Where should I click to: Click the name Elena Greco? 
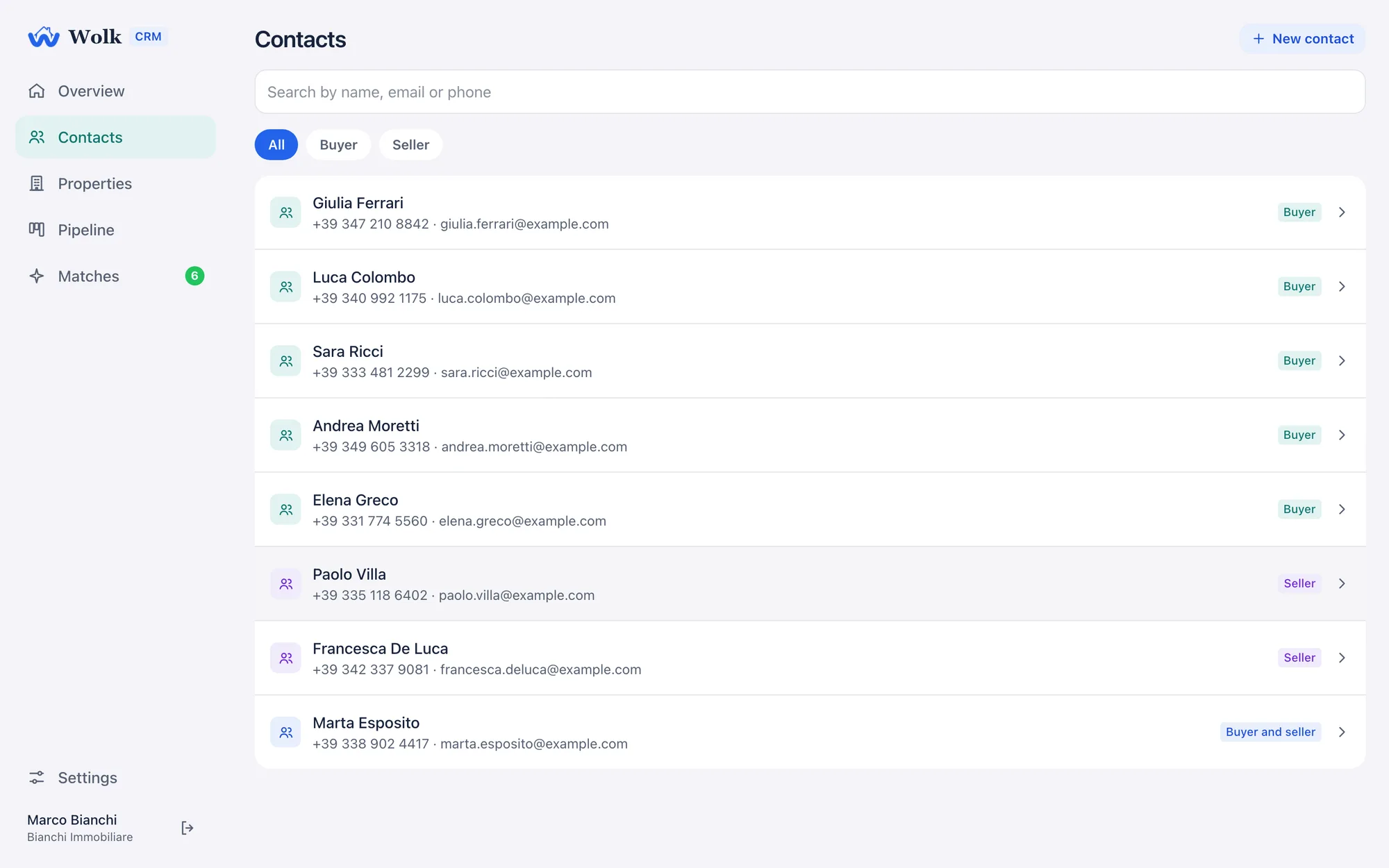tap(356, 500)
